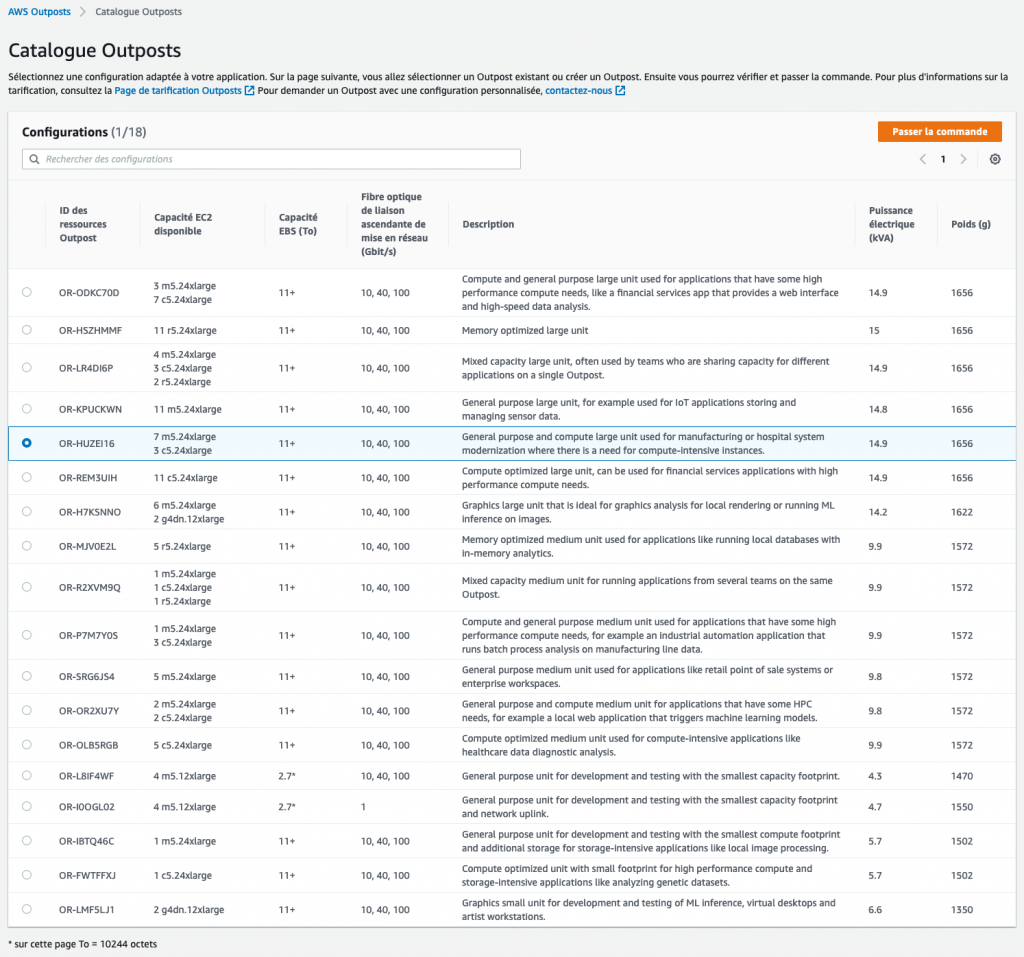Screen dimensions: 1024x957
Task: Click uplink value '1' in OR-I0OGL02 row
Action: (364, 807)
